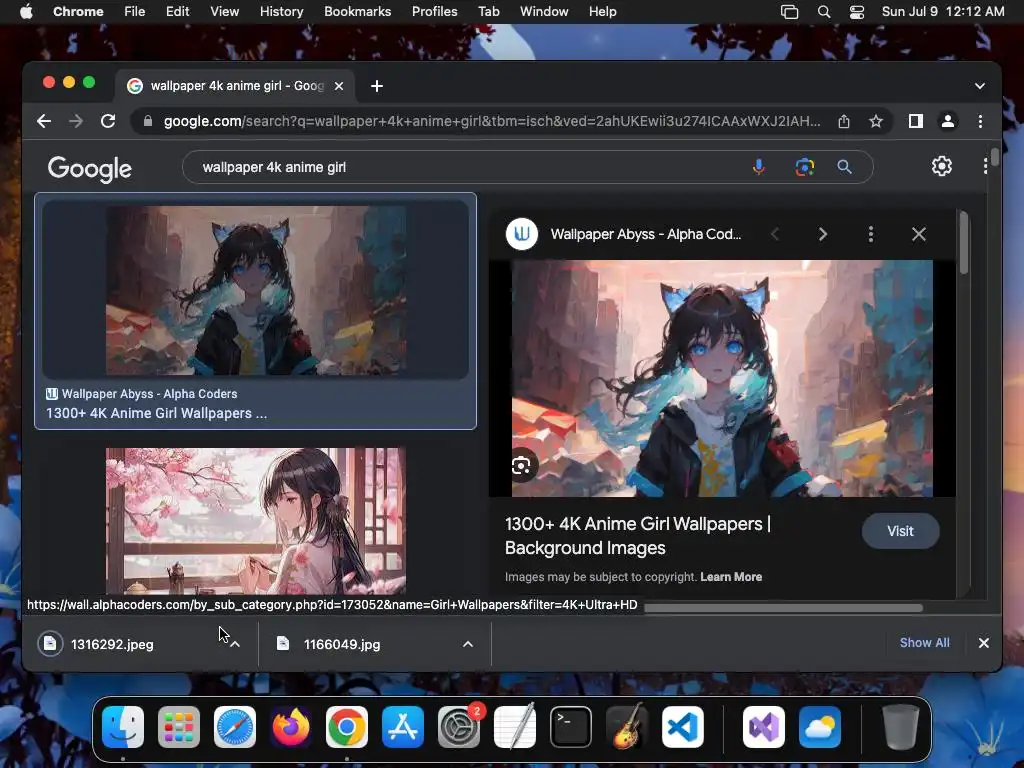The width and height of the screenshot is (1024, 768).
Task: Open Chrome three-dot menu
Action: tap(980, 121)
